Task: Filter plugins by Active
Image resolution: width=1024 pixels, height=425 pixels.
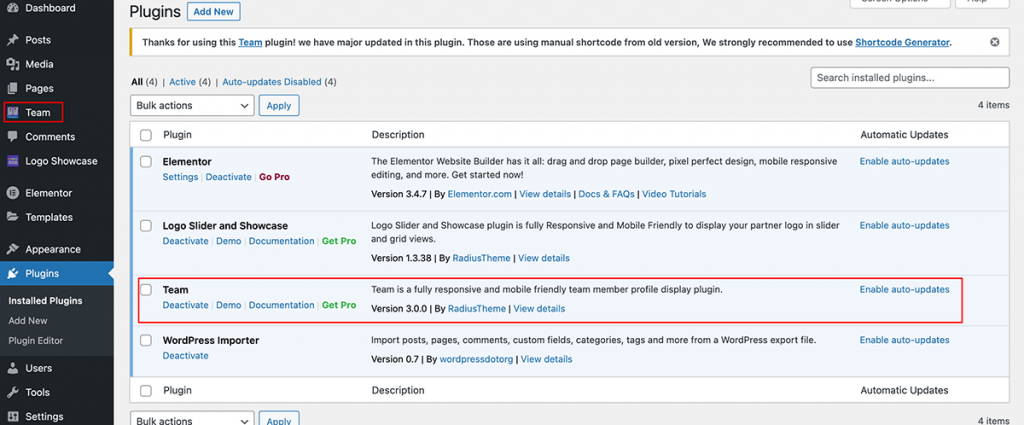Action: [x=182, y=82]
